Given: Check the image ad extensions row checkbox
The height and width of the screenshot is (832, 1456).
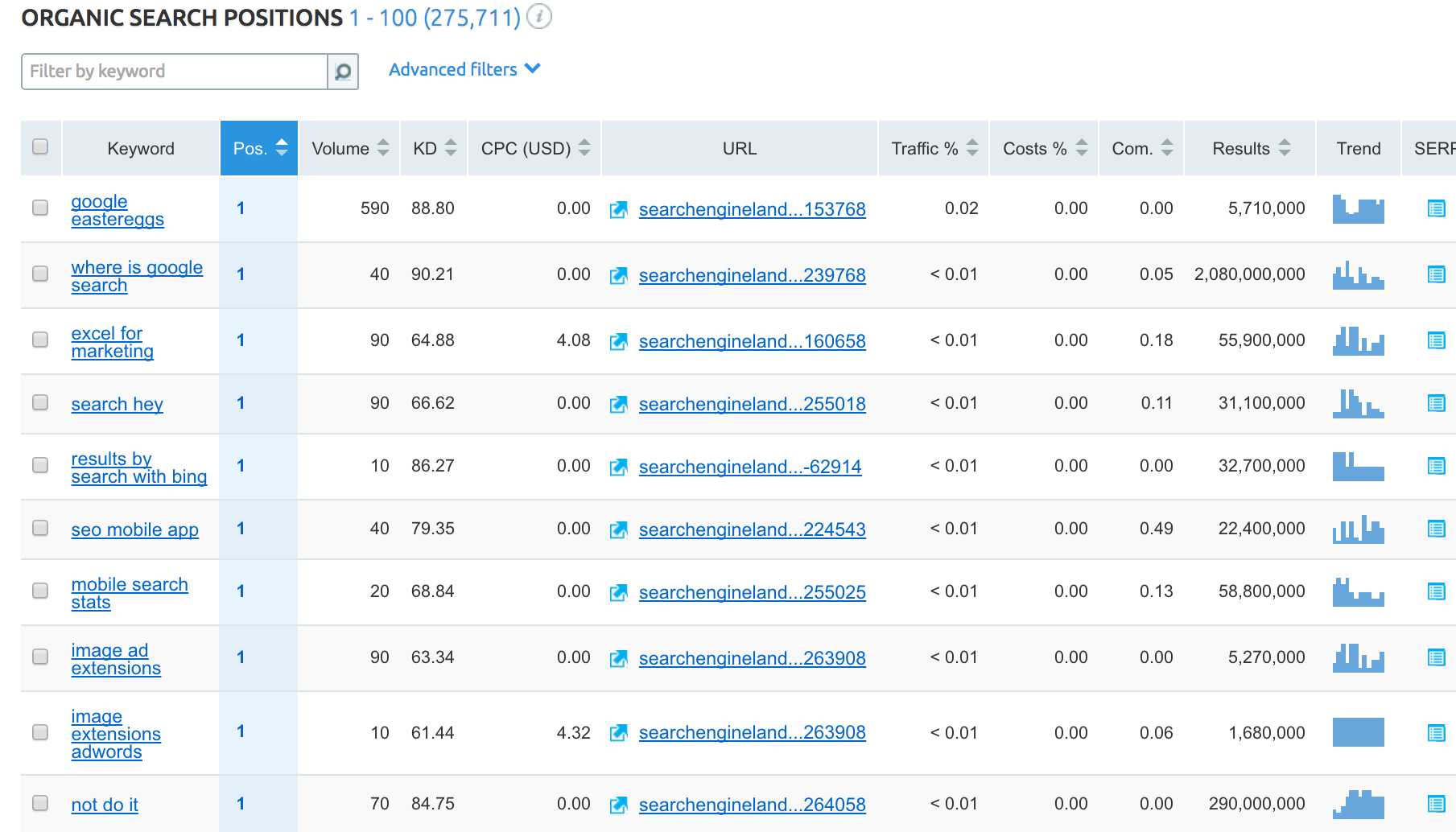Looking at the screenshot, I should [x=40, y=657].
